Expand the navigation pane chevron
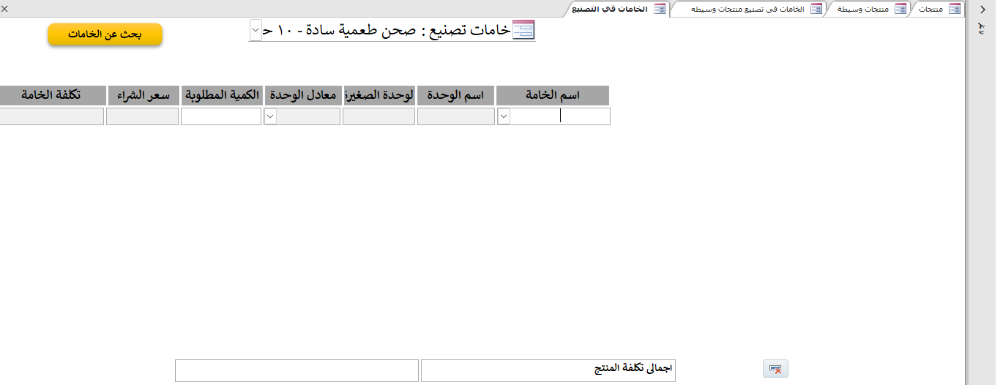Image resolution: width=1000 pixels, height=385 pixels. tap(982, 10)
